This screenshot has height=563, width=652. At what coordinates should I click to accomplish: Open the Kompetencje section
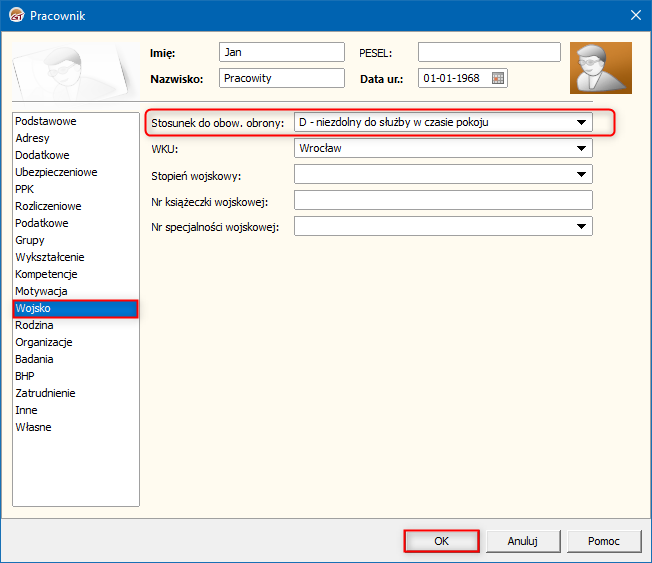point(76,274)
